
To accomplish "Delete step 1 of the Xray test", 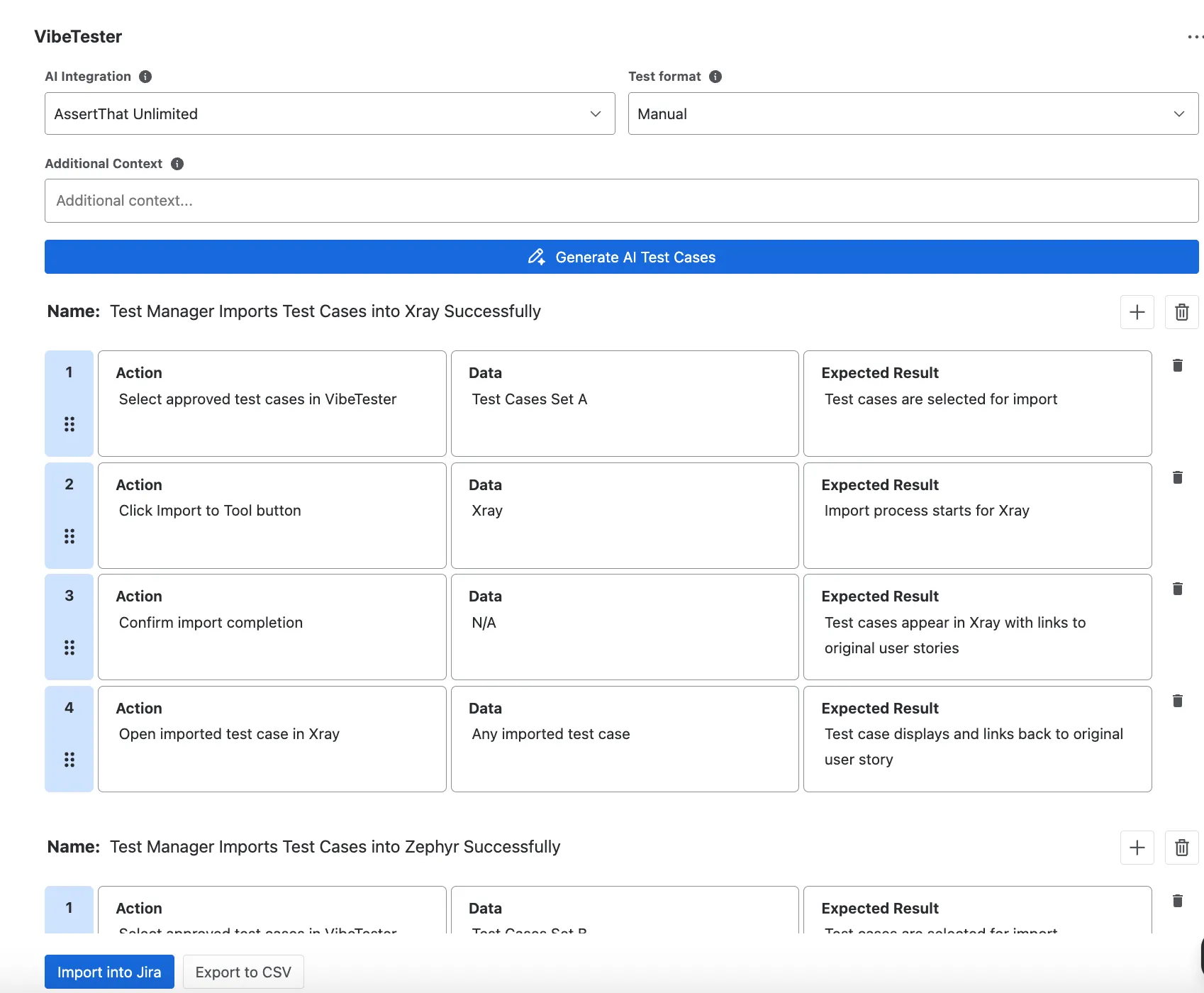I will (x=1178, y=365).
